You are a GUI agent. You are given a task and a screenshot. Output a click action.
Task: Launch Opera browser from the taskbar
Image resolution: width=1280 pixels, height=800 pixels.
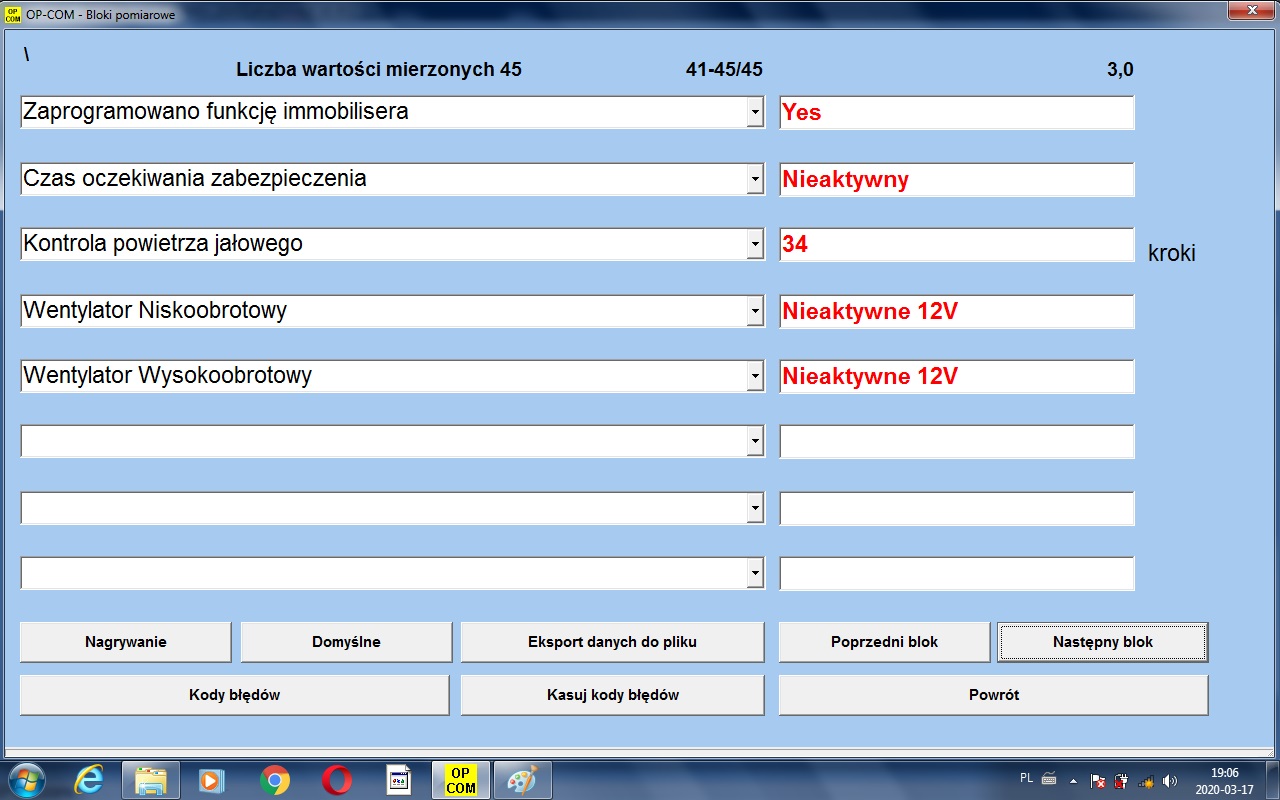click(337, 780)
